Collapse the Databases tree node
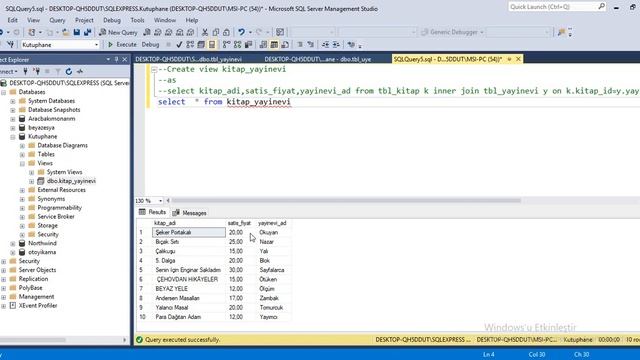 pos(4,92)
